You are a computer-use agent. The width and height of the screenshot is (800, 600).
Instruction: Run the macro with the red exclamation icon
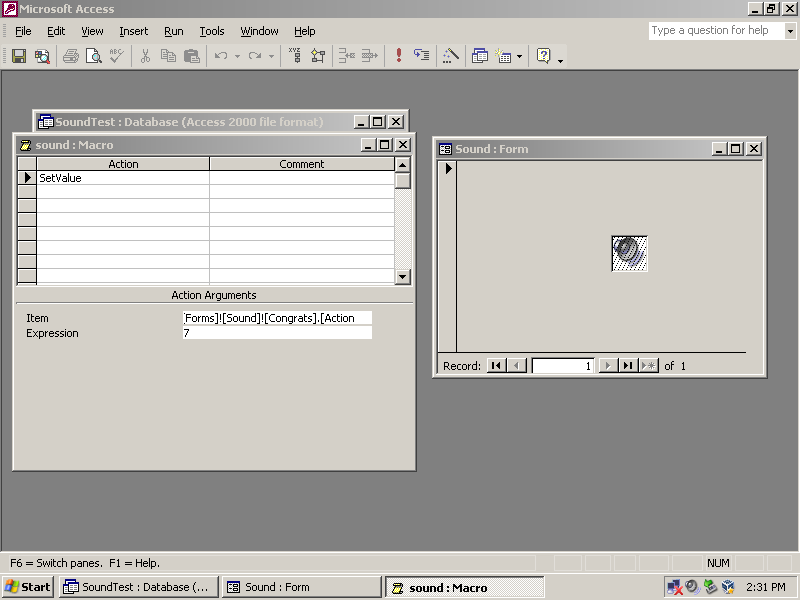[399, 56]
